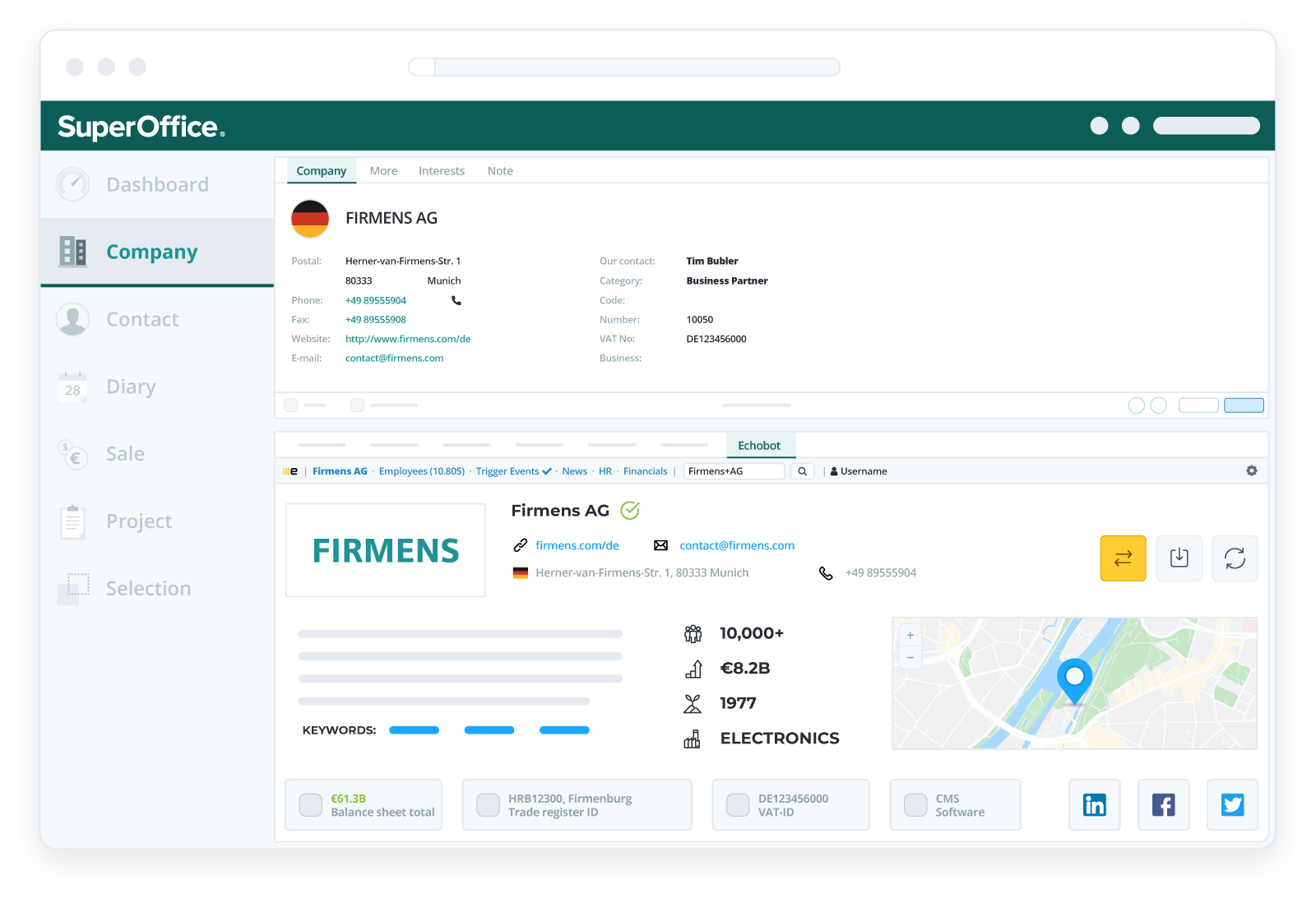Open Echobot settings gear
This screenshot has width=1316, height=899.
[x=1252, y=470]
